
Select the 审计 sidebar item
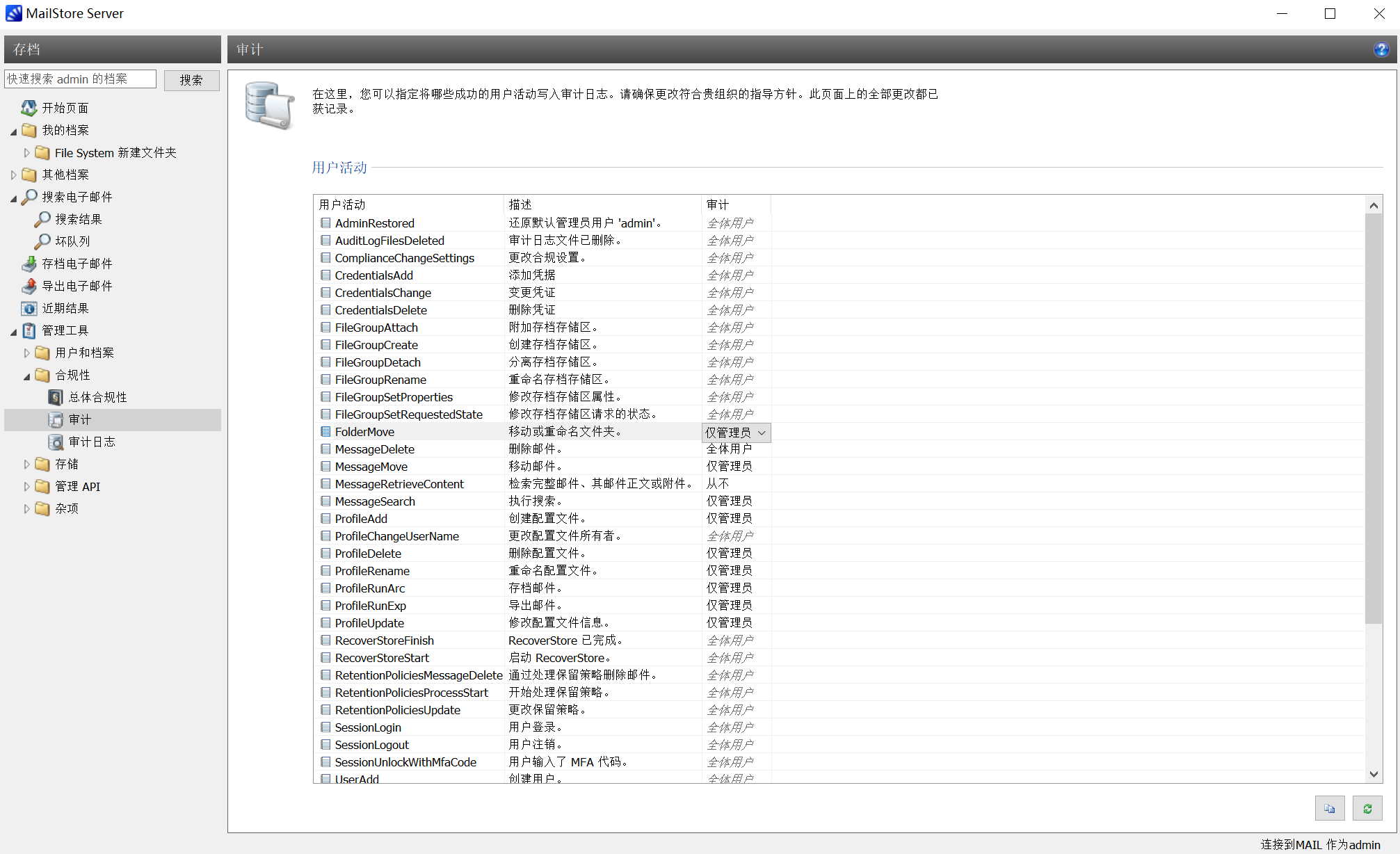pyautogui.click(x=113, y=419)
